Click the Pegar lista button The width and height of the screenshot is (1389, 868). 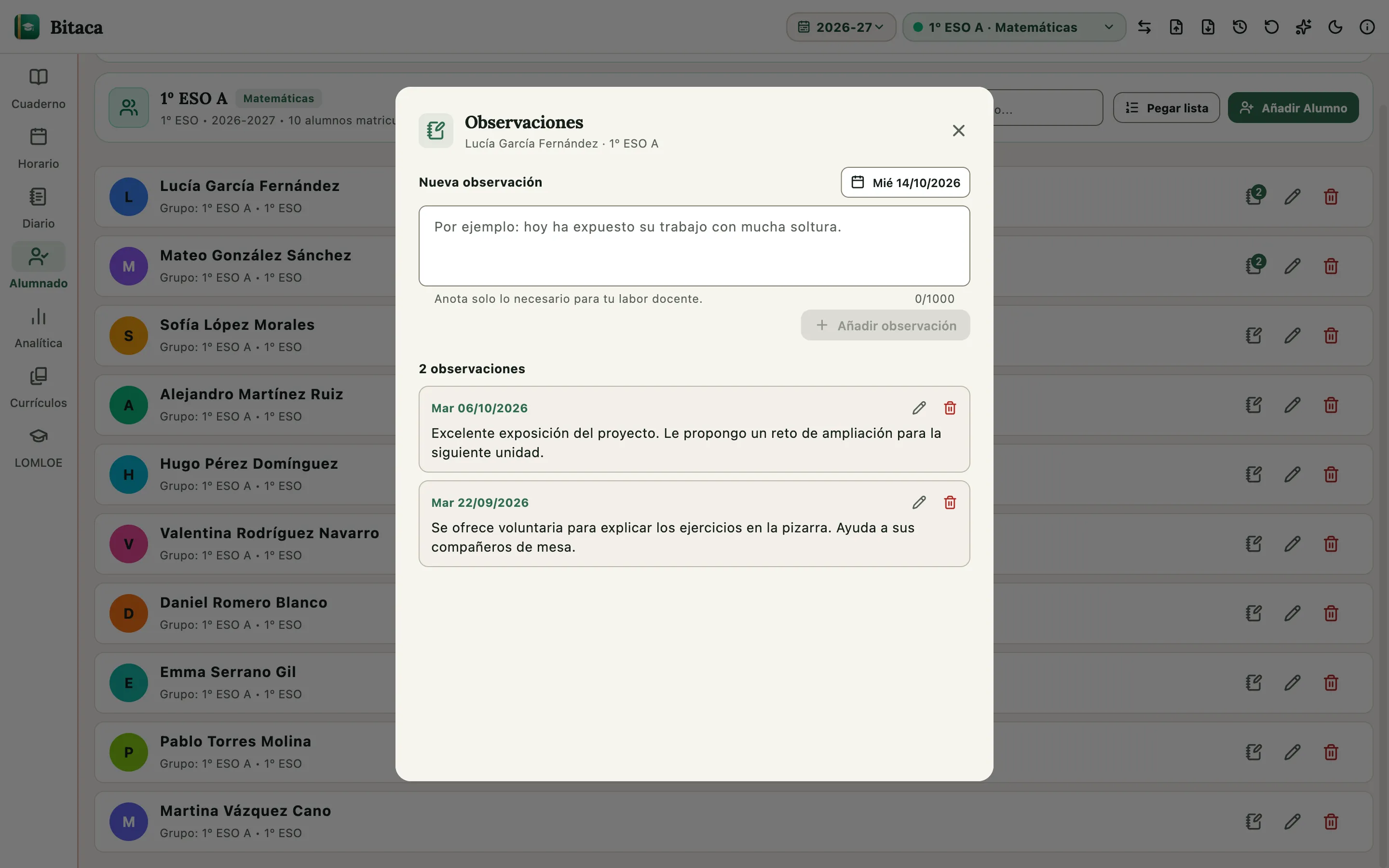coord(1166,108)
